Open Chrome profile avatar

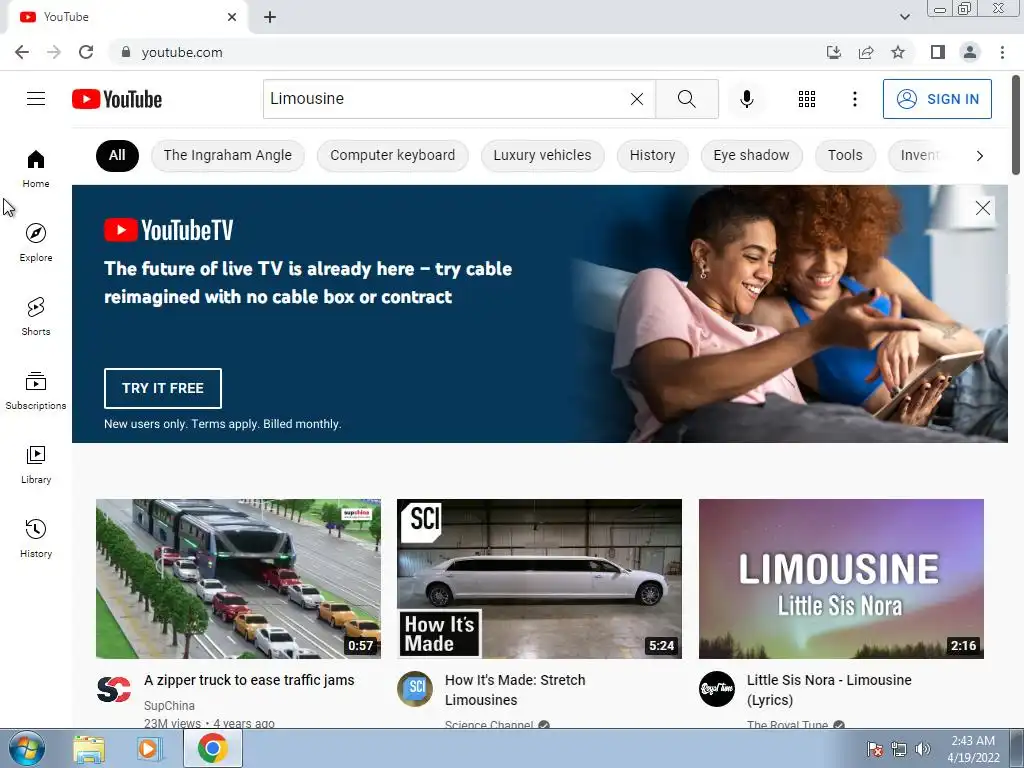coord(970,52)
